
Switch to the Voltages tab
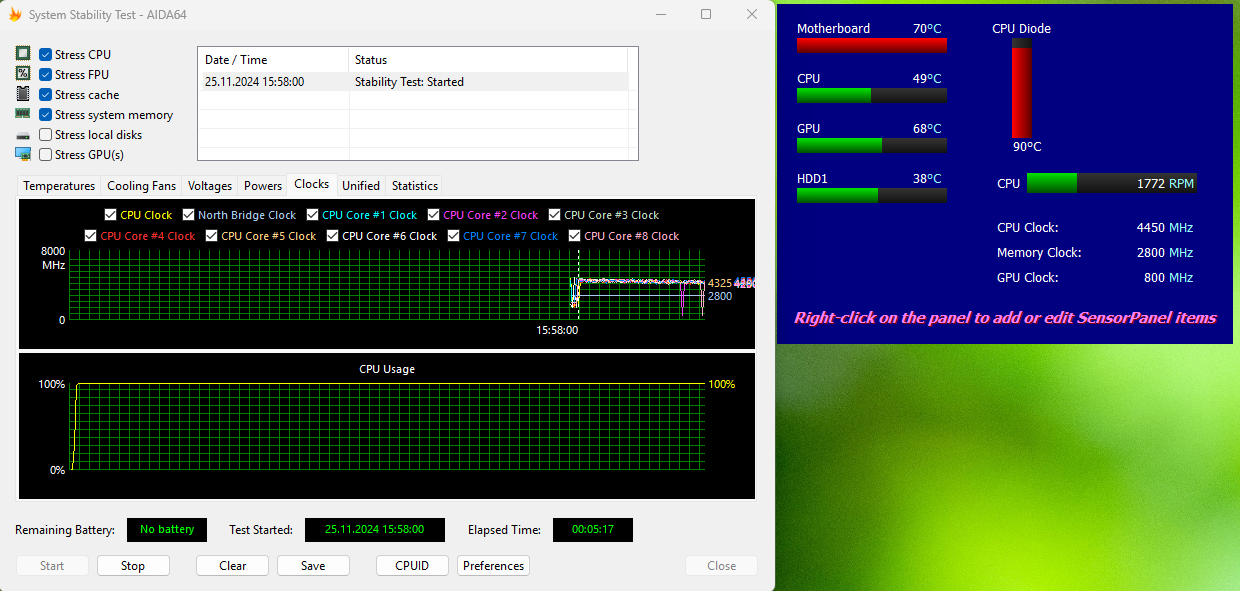210,186
